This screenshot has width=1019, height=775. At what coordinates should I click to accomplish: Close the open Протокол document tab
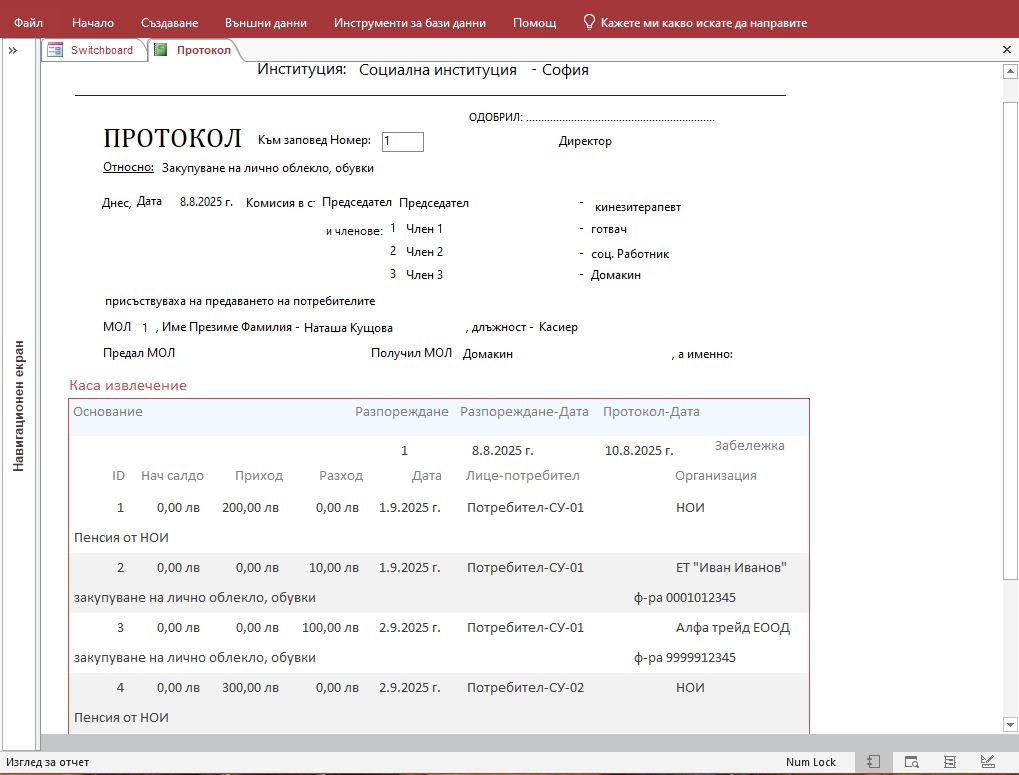point(1006,49)
